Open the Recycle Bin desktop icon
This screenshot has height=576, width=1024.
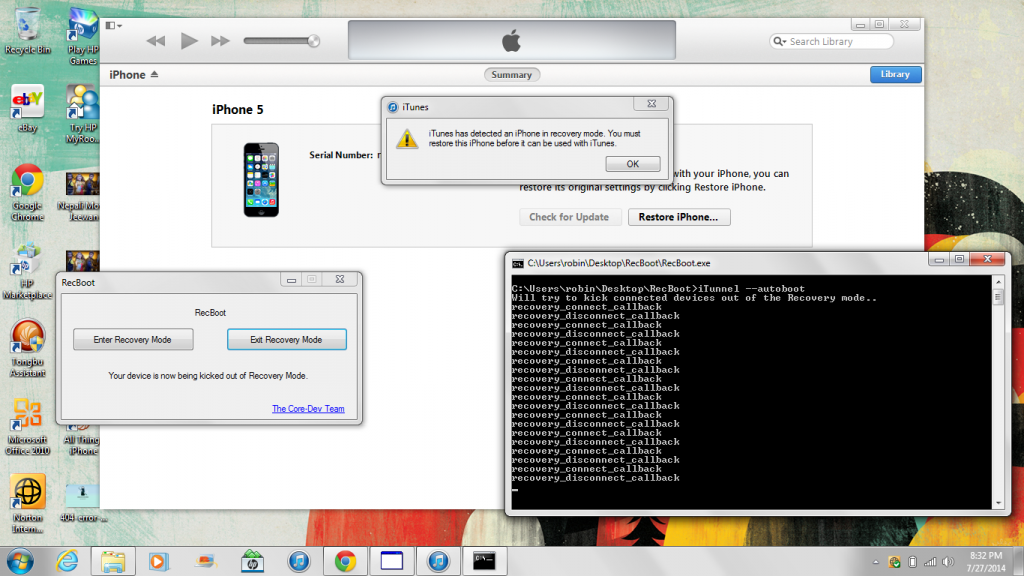27,28
